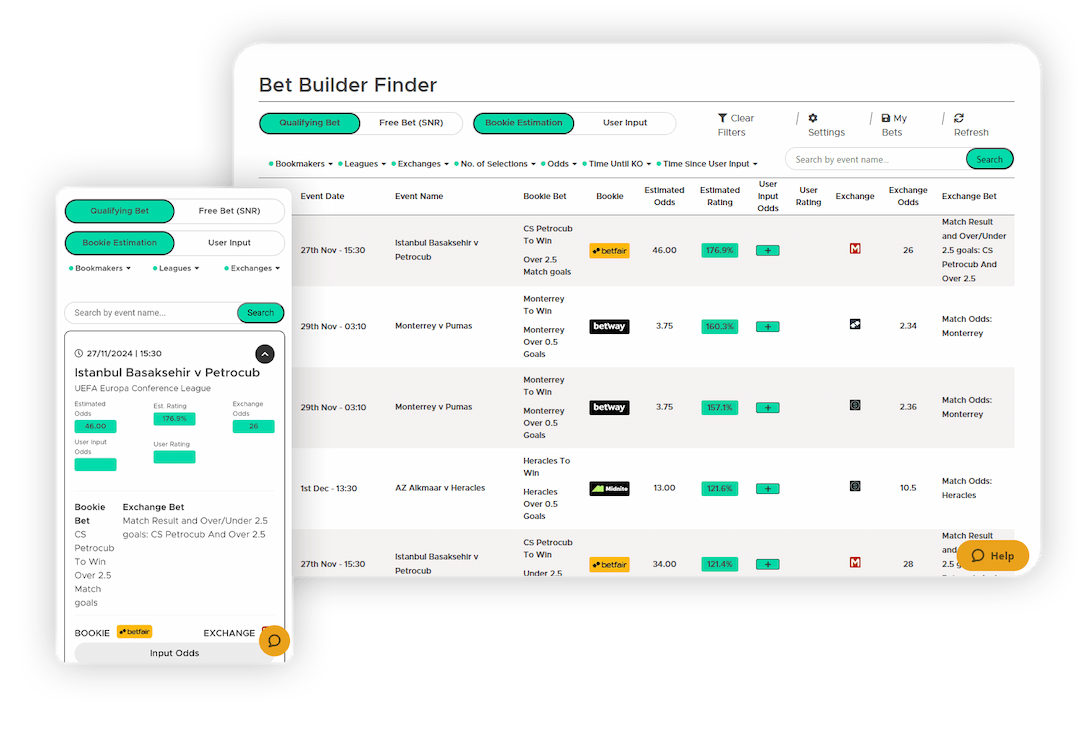1080x729 pixels.
Task: Click the Input Odds button
Action: (x=174, y=653)
